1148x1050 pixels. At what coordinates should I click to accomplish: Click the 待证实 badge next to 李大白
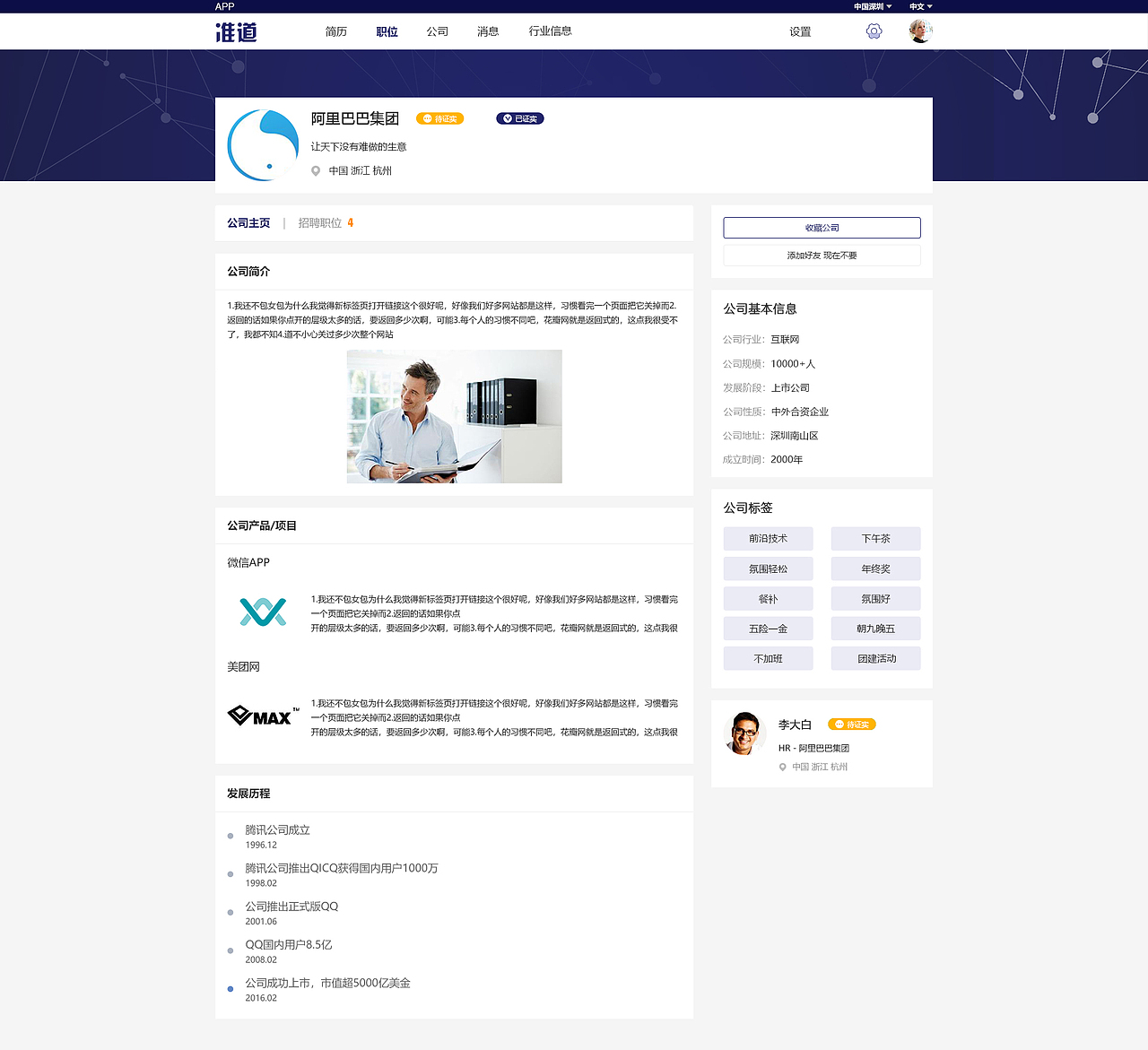click(x=851, y=725)
